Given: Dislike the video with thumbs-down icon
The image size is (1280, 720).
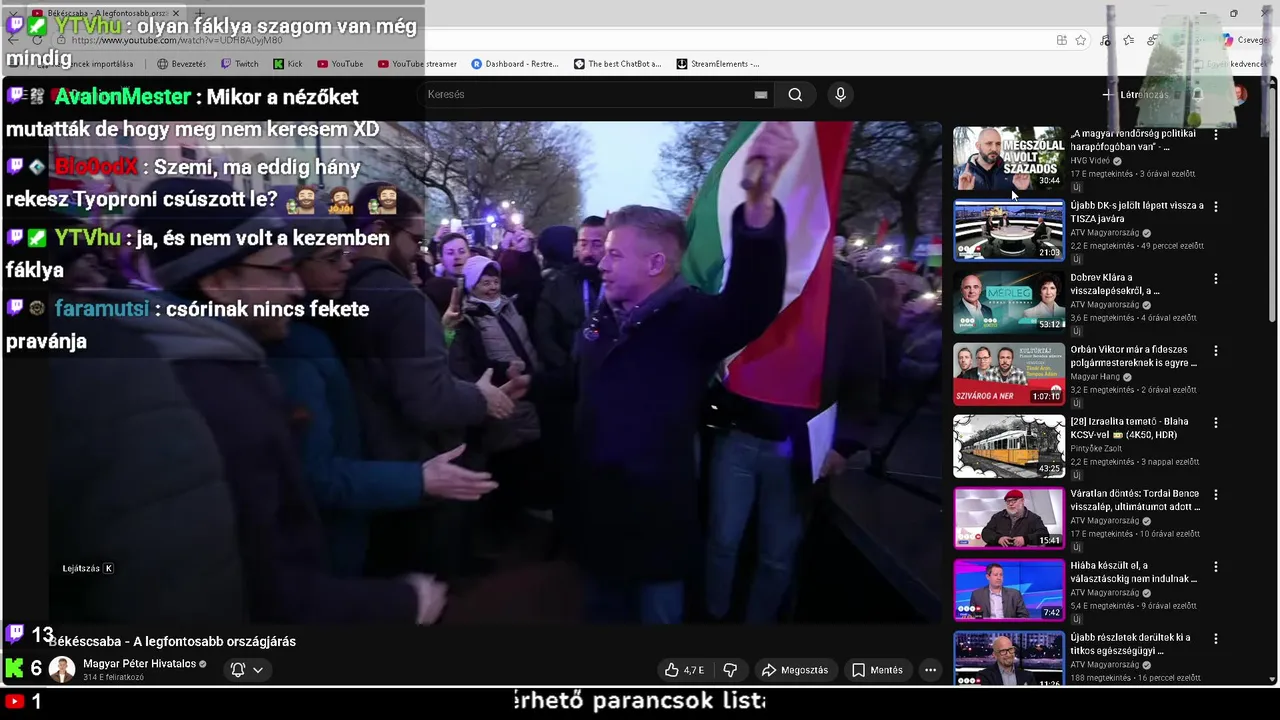Looking at the screenshot, I should point(730,670).
